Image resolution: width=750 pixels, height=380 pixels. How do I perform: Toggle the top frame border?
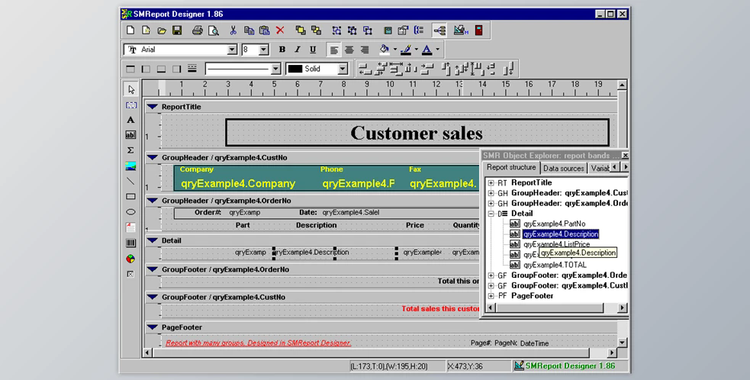[x=130, y=69]
